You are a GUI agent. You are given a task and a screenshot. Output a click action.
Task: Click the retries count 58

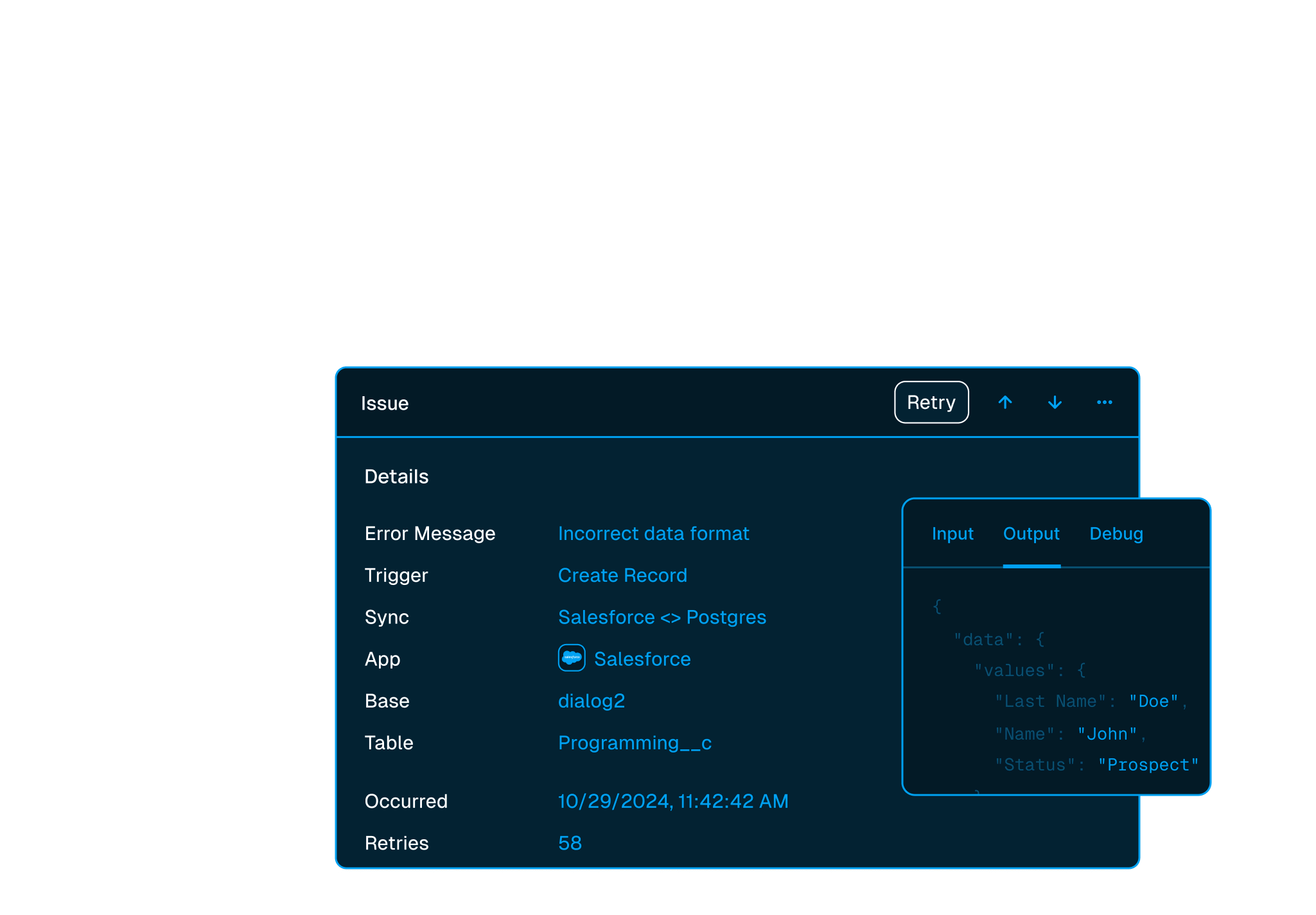[570, 843]
